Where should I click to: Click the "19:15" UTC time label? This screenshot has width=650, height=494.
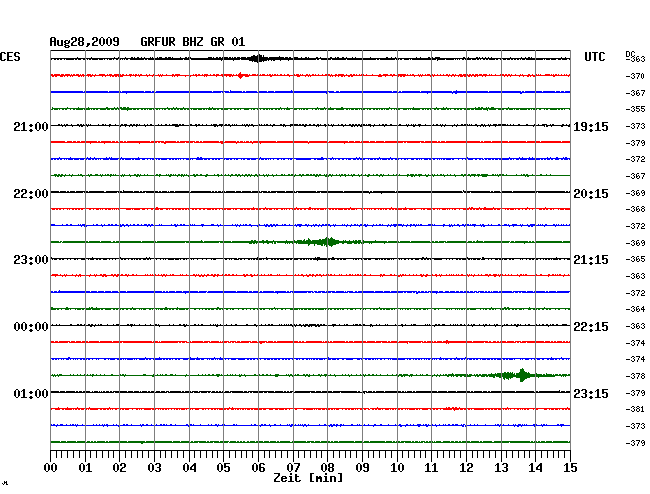tap(591, 127)
